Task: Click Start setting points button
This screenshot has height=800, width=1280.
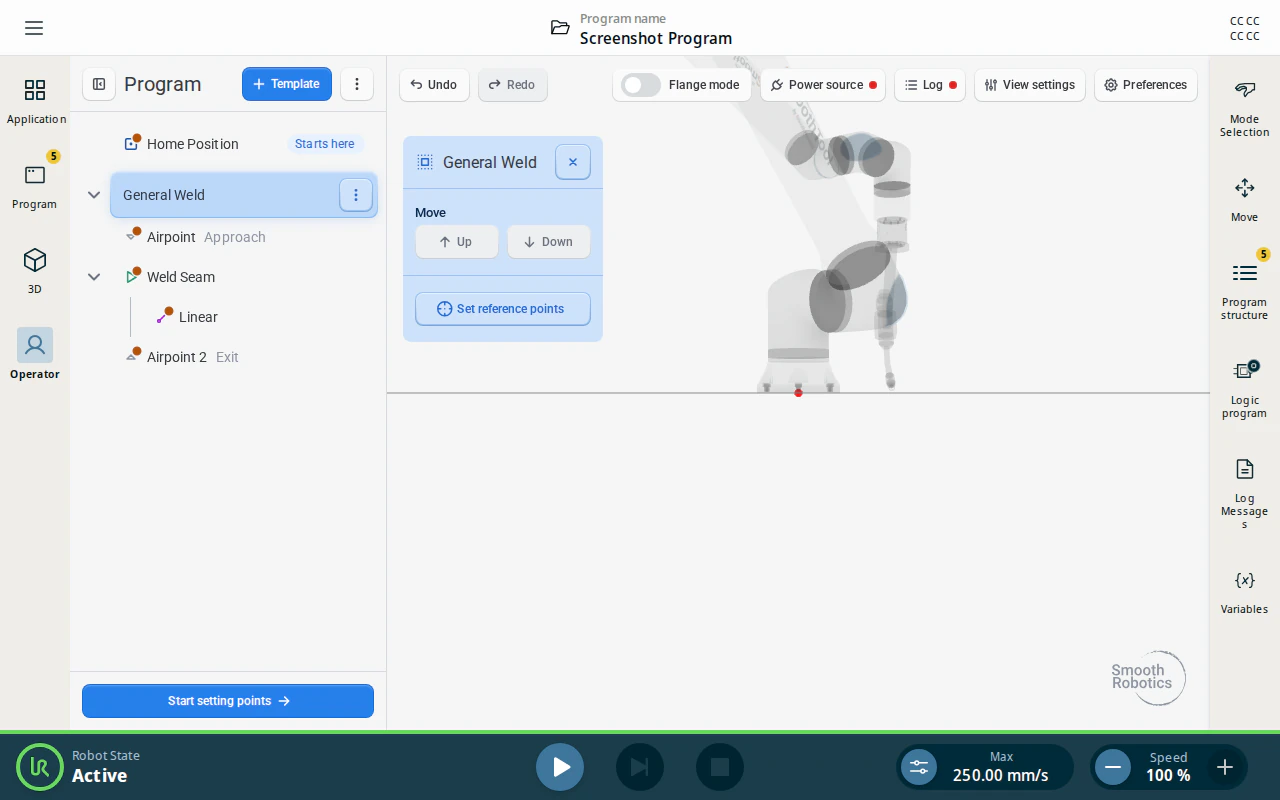Action: click(x=228, y=701)
